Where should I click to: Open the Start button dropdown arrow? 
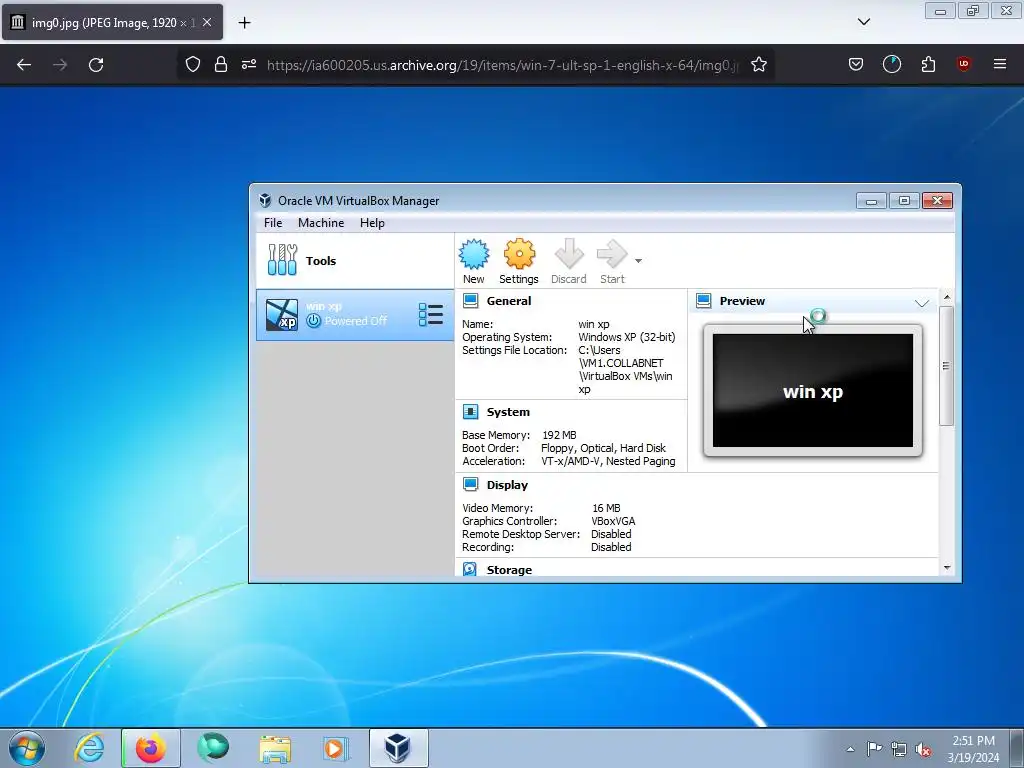tap(638, 261)
